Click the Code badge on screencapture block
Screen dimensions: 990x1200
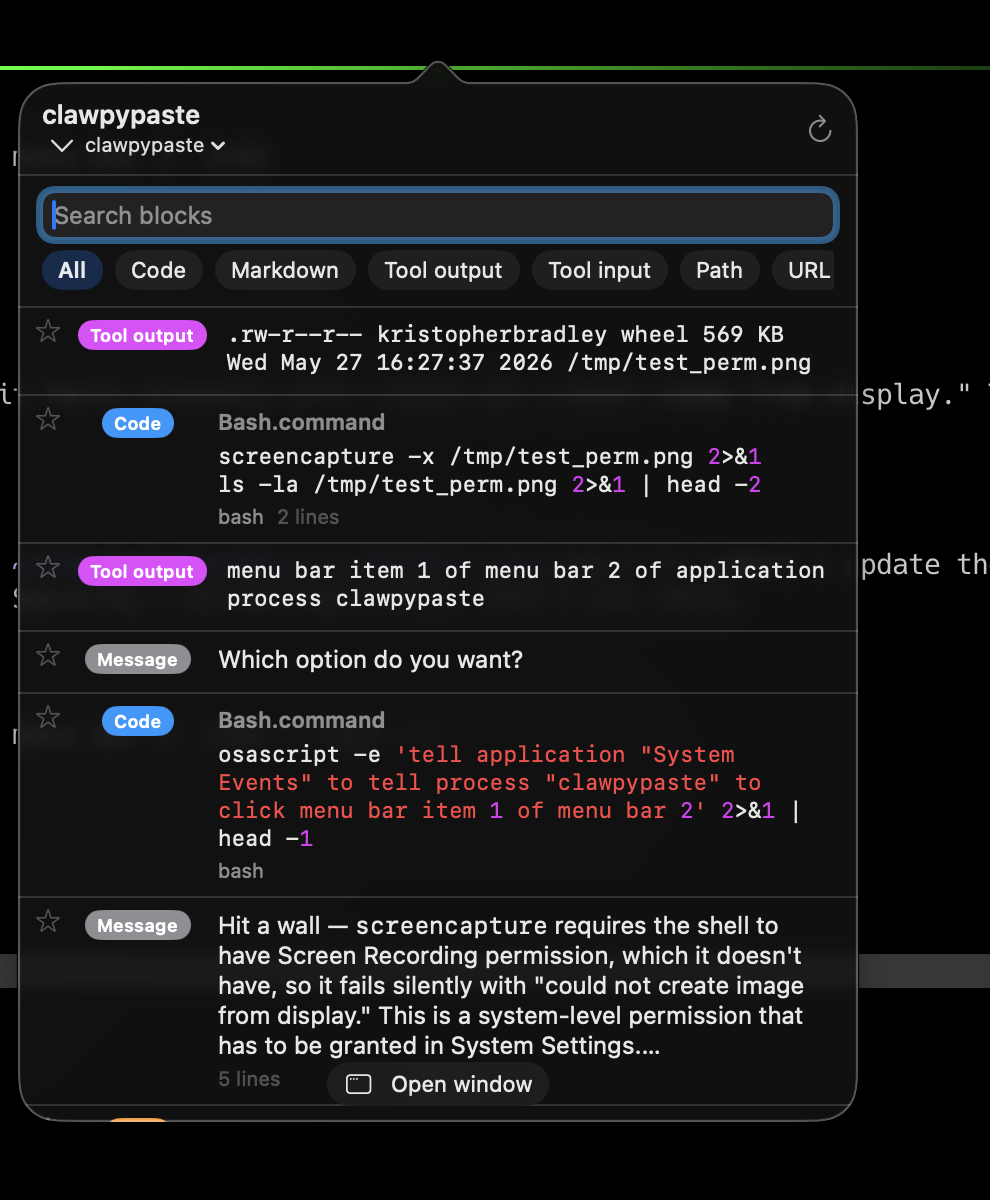138,423
